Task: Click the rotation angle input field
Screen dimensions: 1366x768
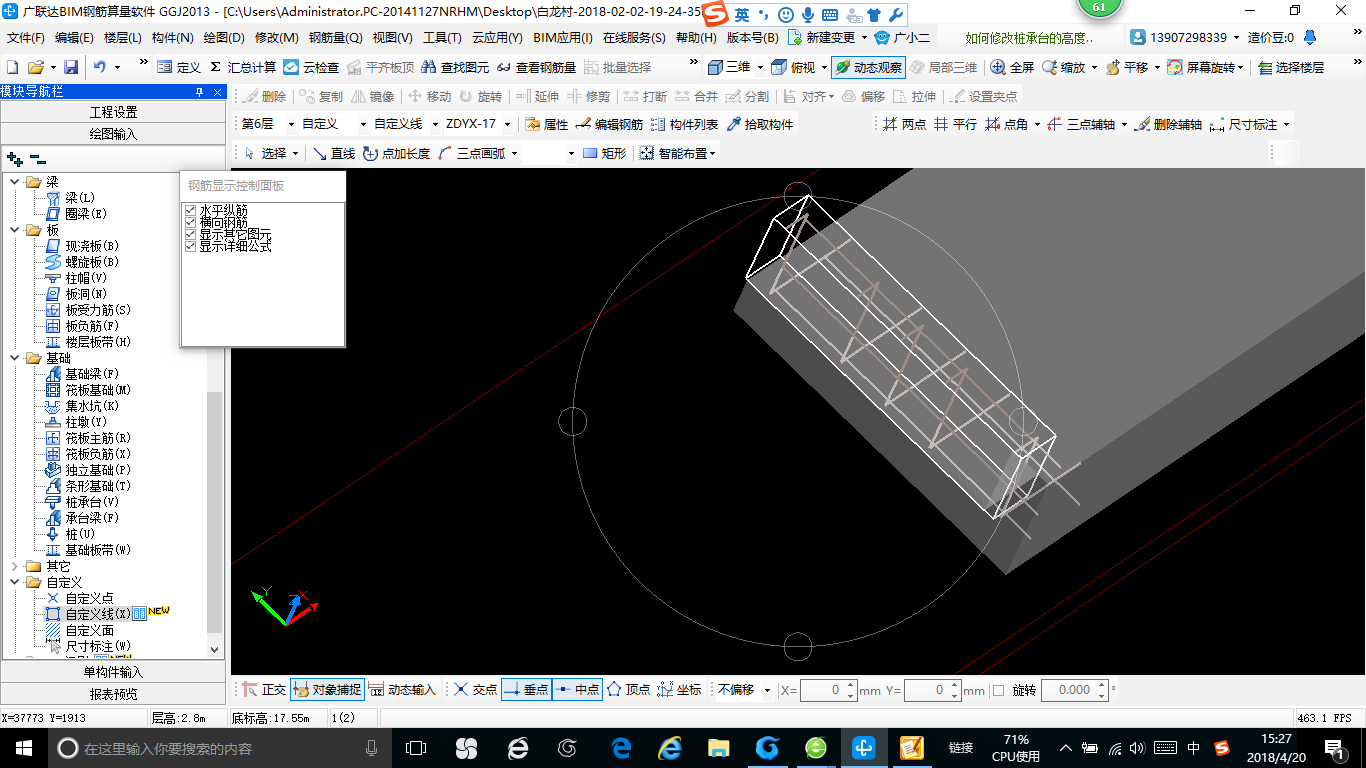Action: tap(1068, 690)
